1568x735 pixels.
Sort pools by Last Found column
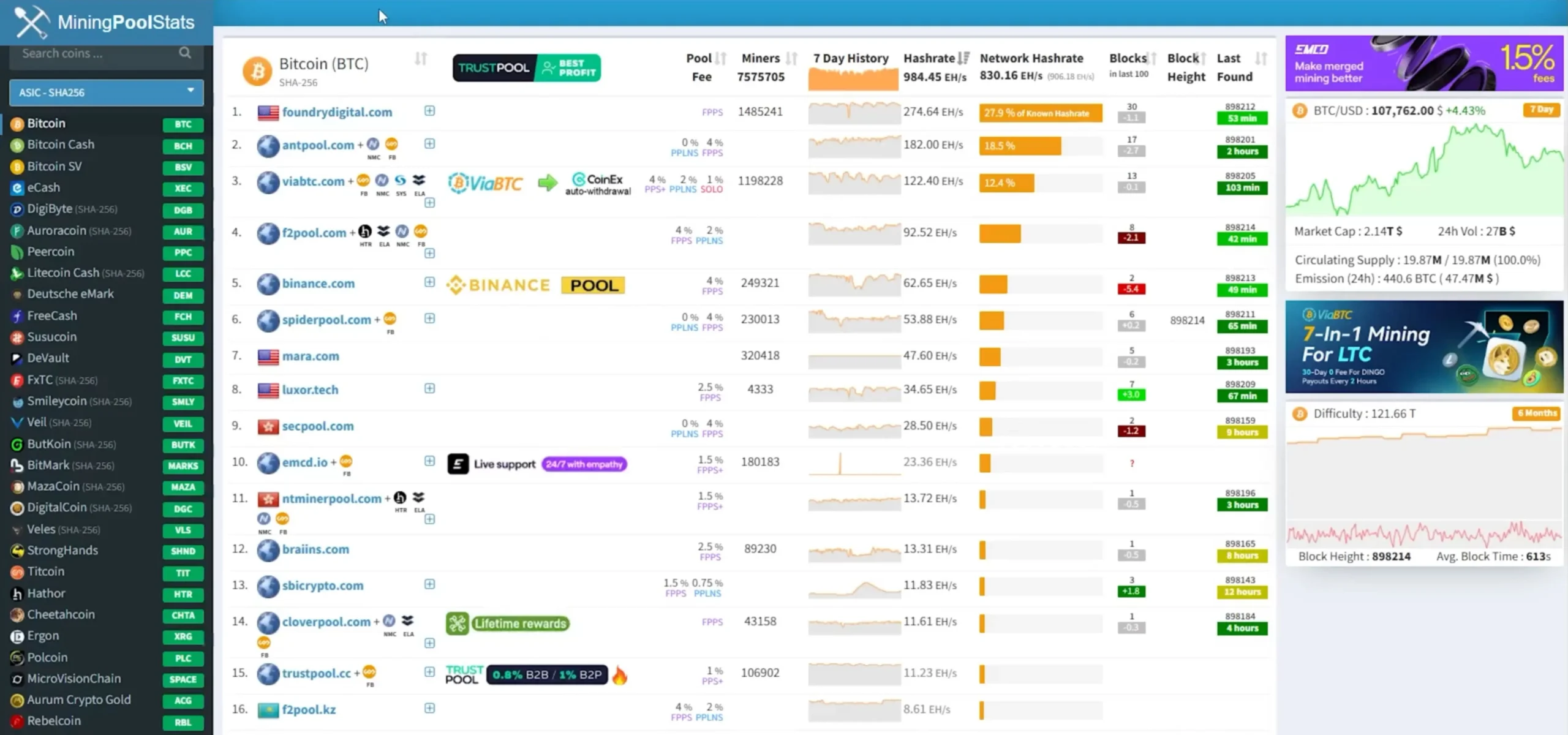(x=1261, y=59)
